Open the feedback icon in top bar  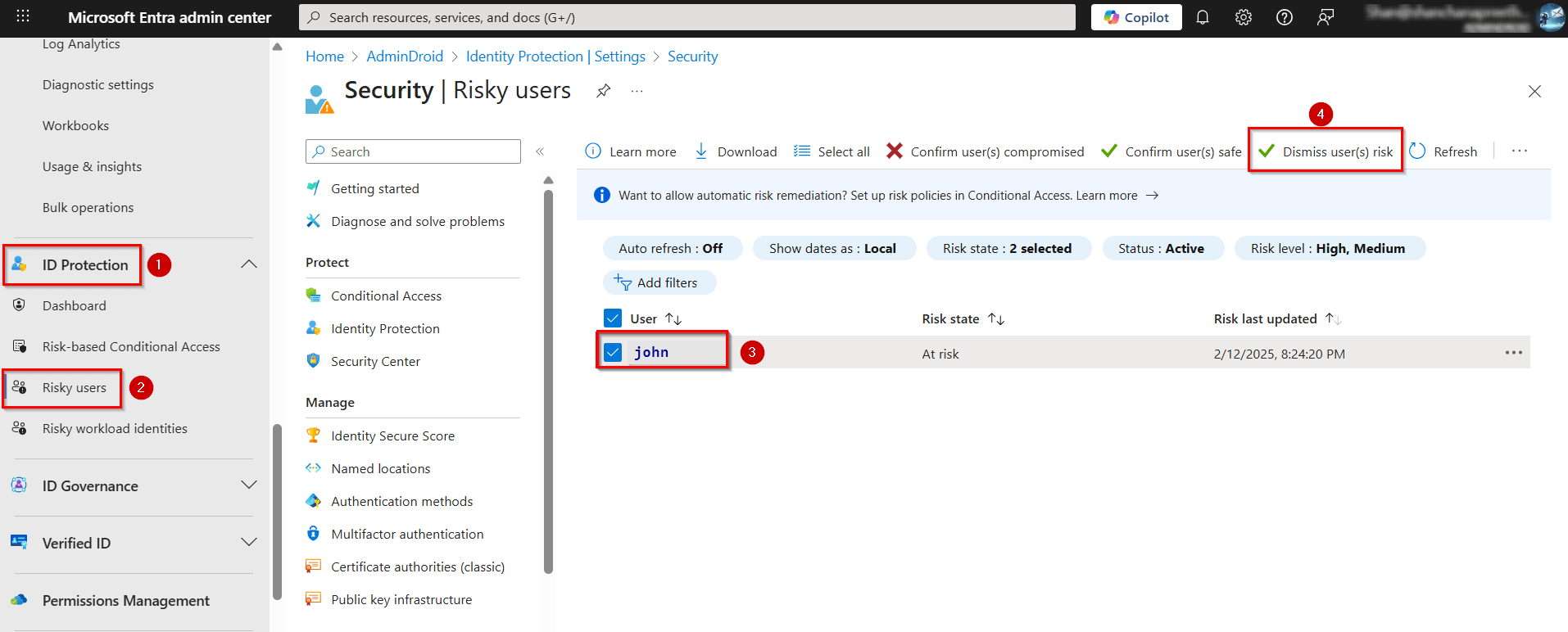point(1325,17)
